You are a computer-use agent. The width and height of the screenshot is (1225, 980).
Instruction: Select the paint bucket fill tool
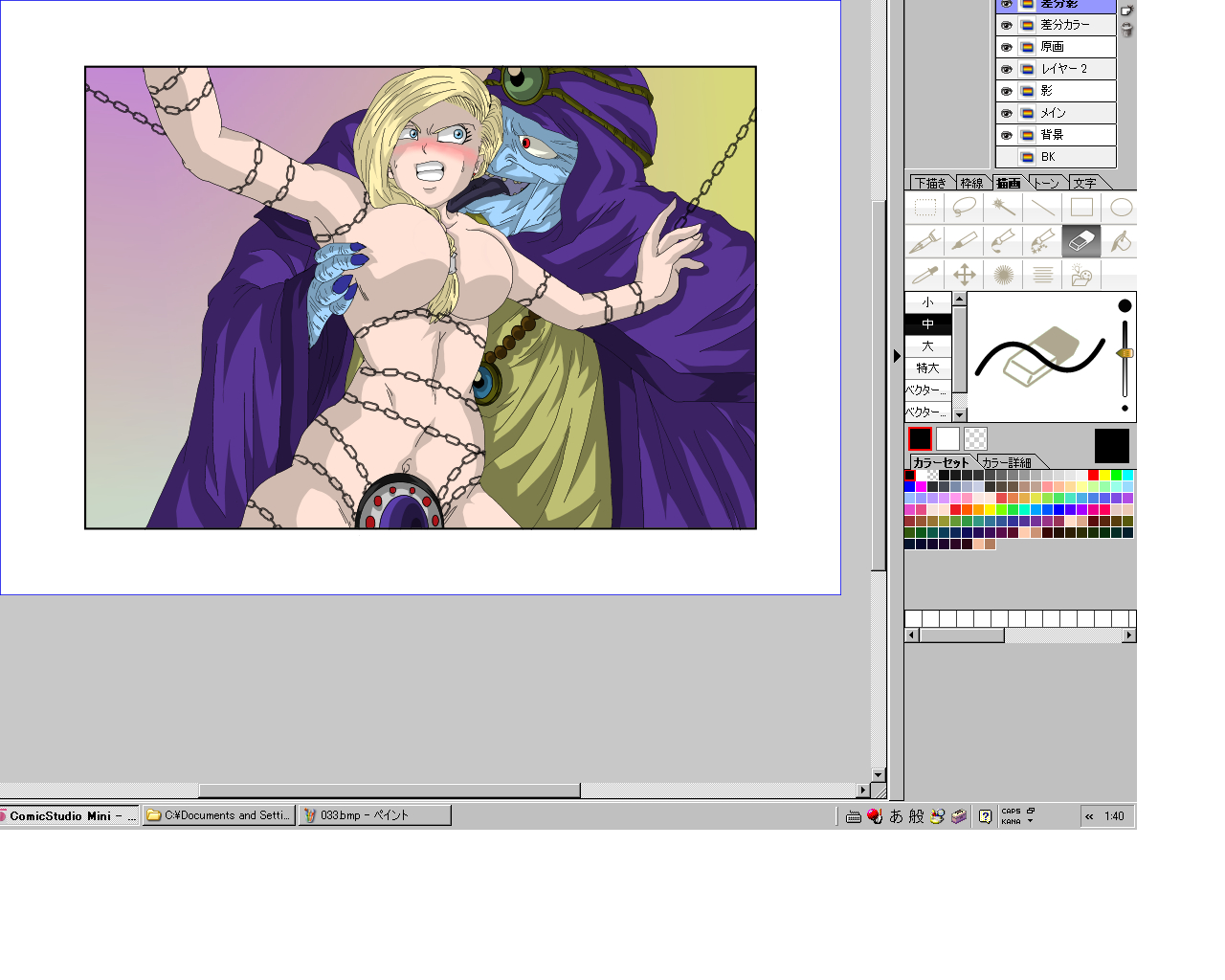click(1121, 242)
